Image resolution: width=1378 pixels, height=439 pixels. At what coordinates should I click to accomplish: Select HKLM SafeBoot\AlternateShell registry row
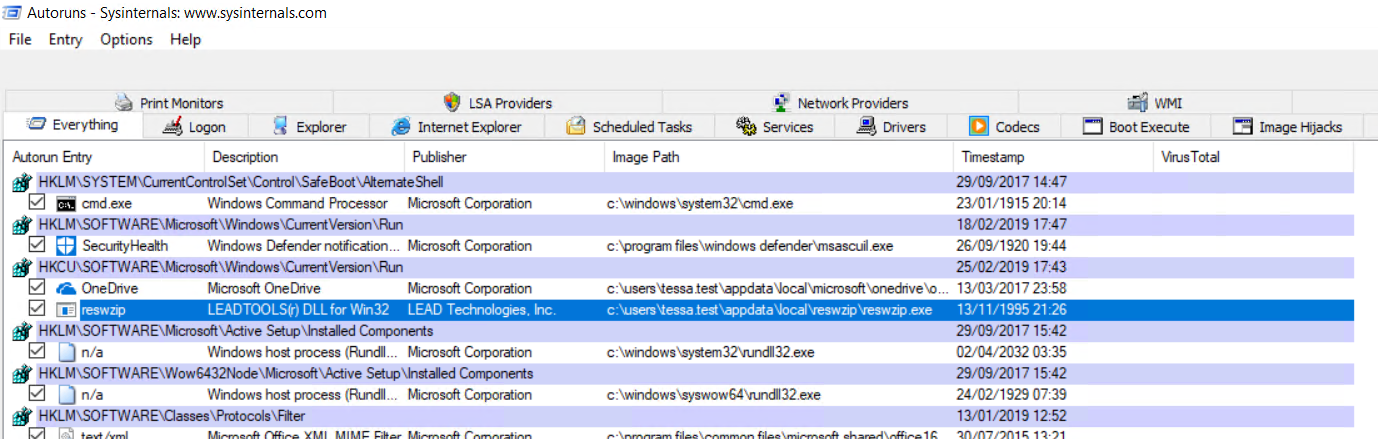[x=681, y=182]
